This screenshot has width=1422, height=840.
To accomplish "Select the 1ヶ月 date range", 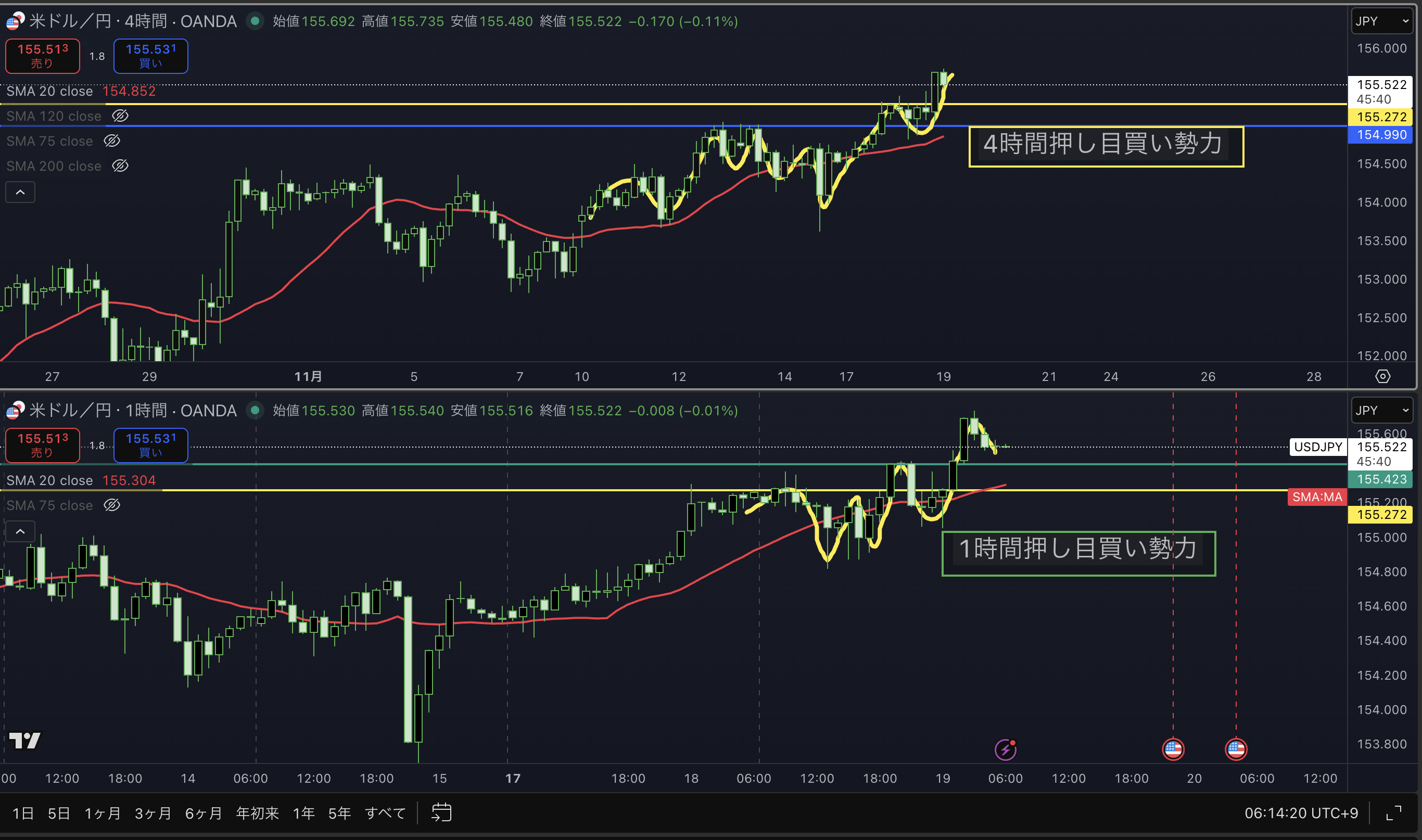I will [x=103, y=813].
